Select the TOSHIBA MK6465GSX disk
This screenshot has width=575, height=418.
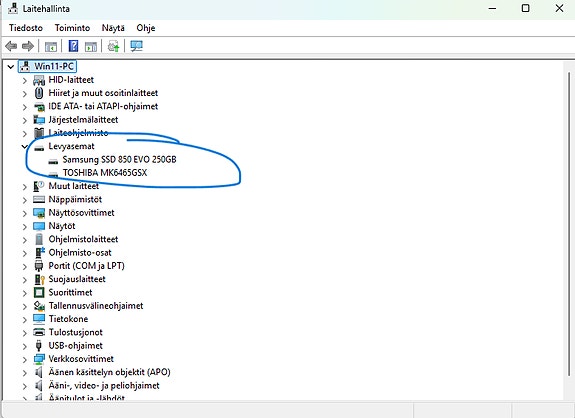[x=105, y=173]
